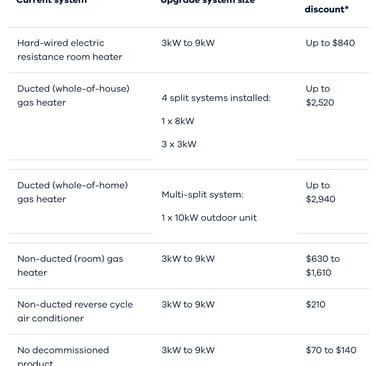Select the '$70 to $140' discount range
Screen dimensions: 375x366
point(331,350)
